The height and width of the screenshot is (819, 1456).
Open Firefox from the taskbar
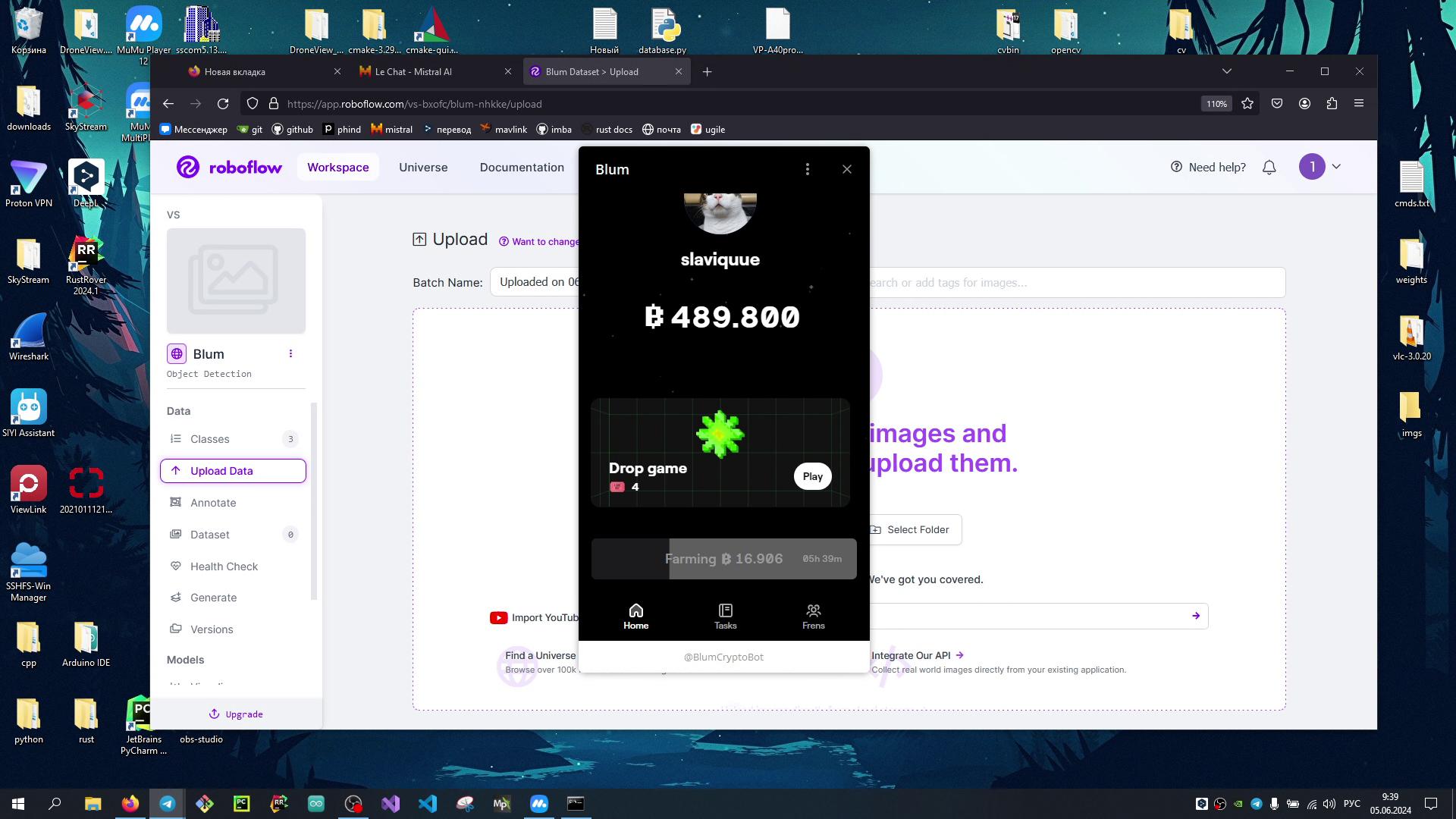coord(130,804)
